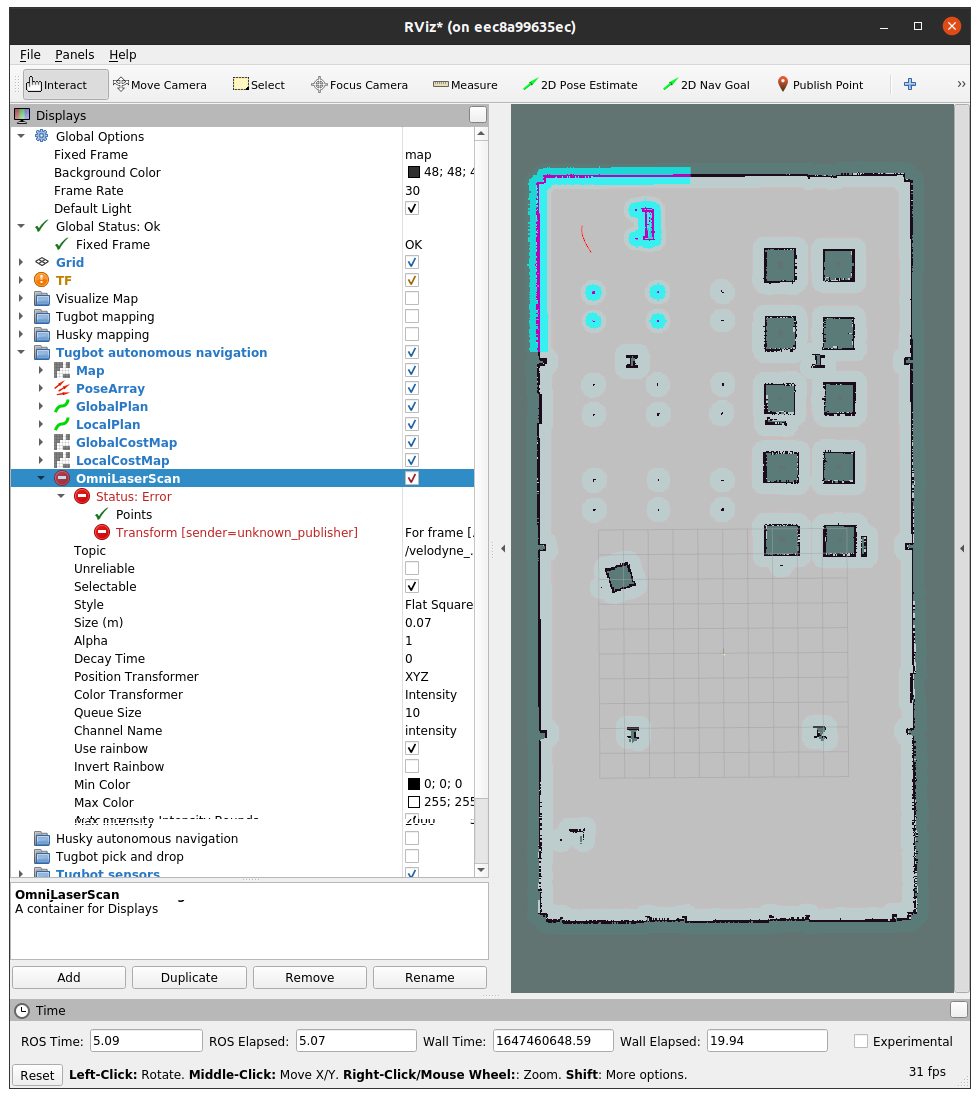Click the orange TF warning icon
Viewport: 980px width, 1098px height.
coord(42,280)
